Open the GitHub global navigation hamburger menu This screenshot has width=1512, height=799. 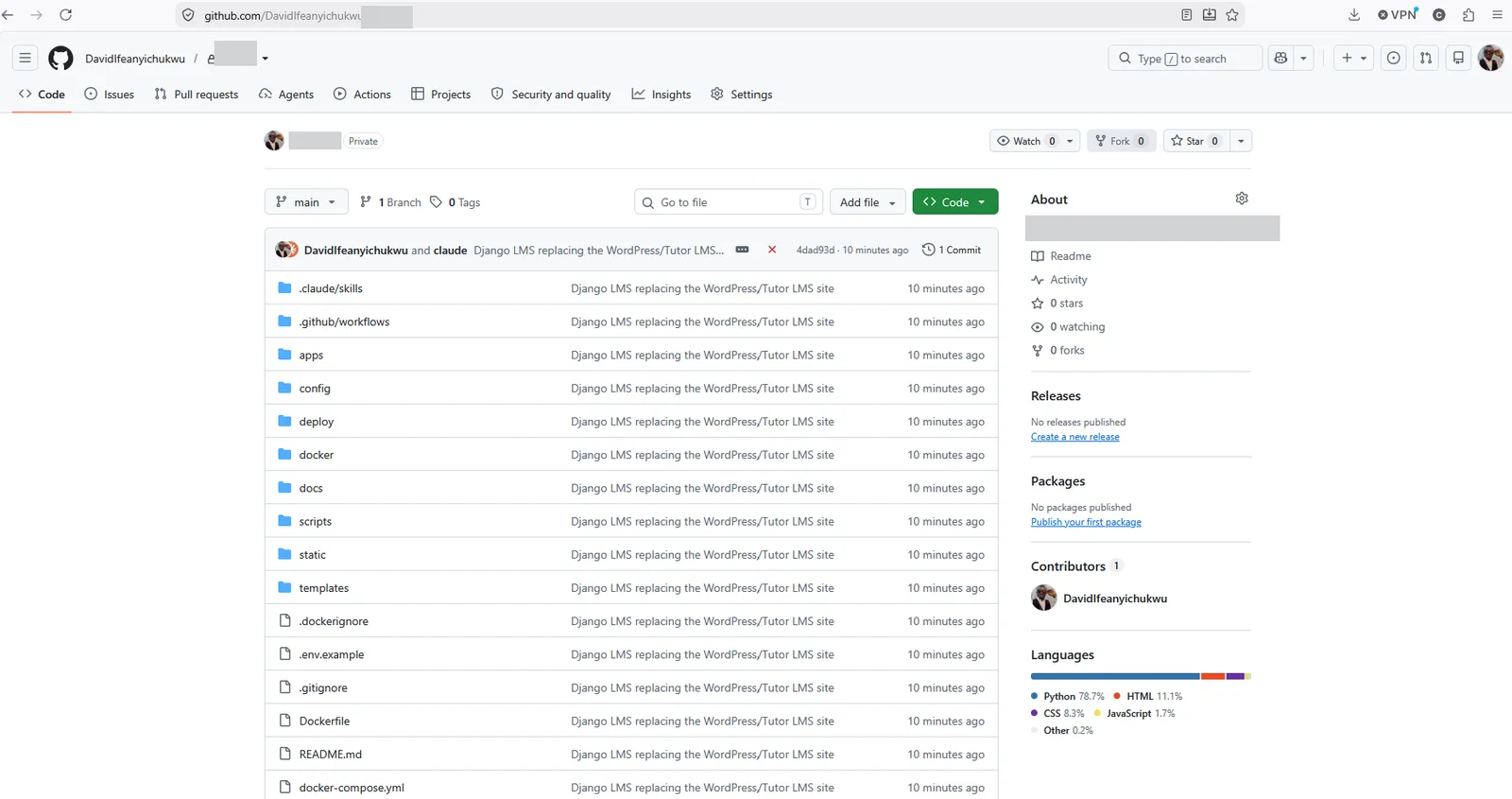[x=26, y=59]
